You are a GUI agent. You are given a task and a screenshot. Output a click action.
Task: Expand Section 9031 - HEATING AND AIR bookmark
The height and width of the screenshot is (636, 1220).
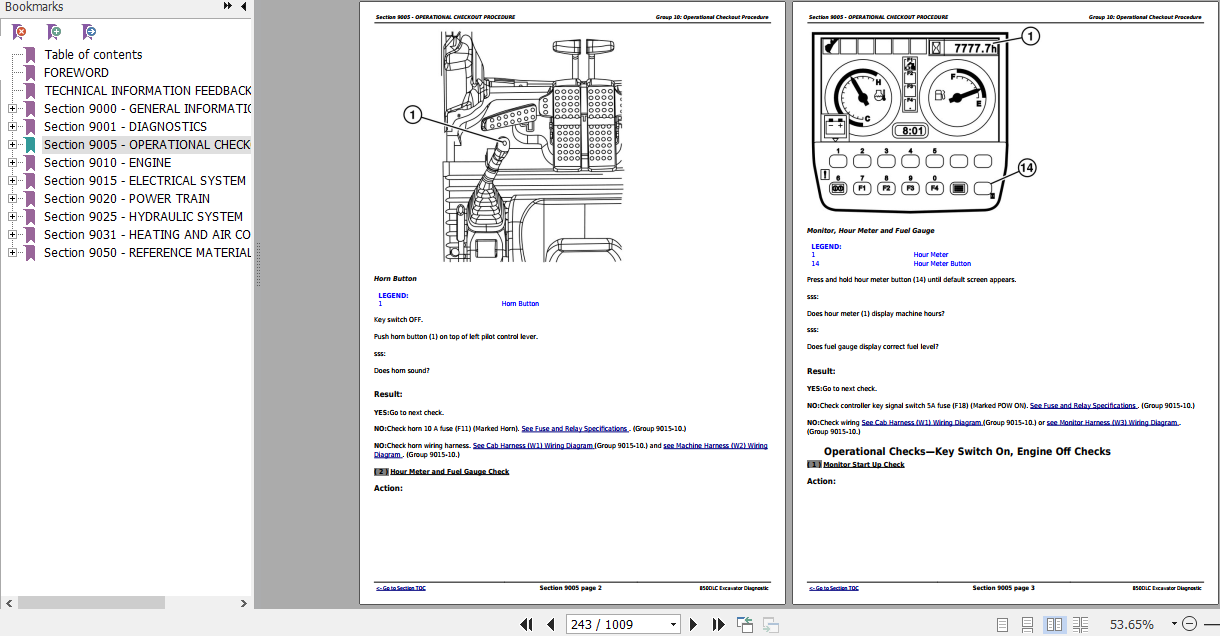pyautogui.click(x=12, y=235)
